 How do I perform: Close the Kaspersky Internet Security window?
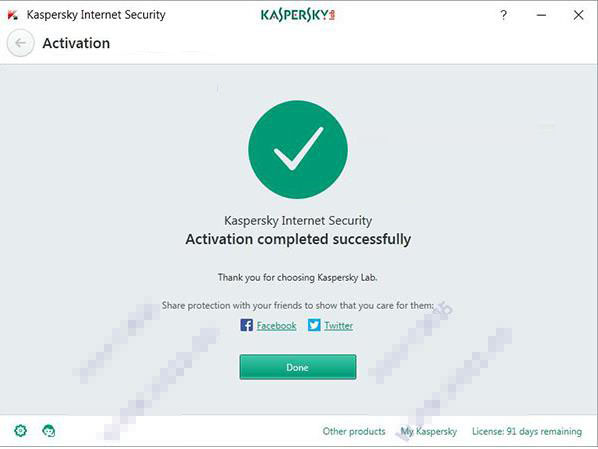click(578, 15)
